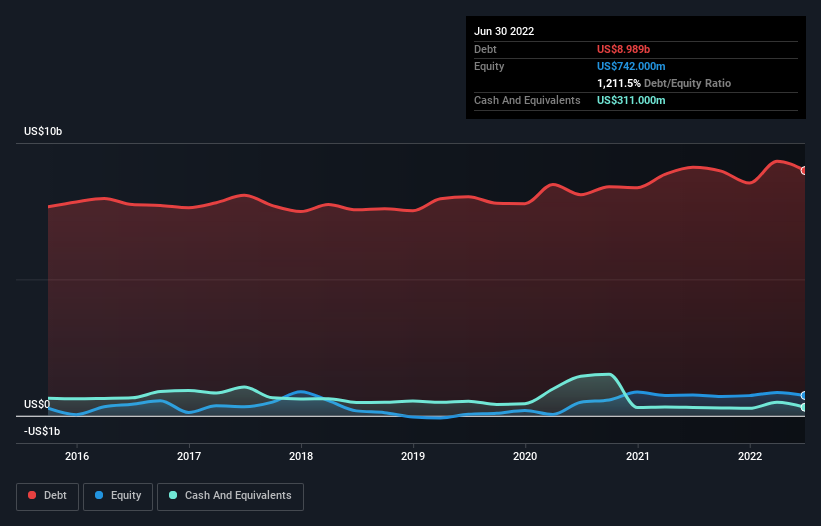This screenshot has width=821, height=526.
Task: Toggle the Debt series legend button
Action: pyautogui.click(x=47, y=496)
